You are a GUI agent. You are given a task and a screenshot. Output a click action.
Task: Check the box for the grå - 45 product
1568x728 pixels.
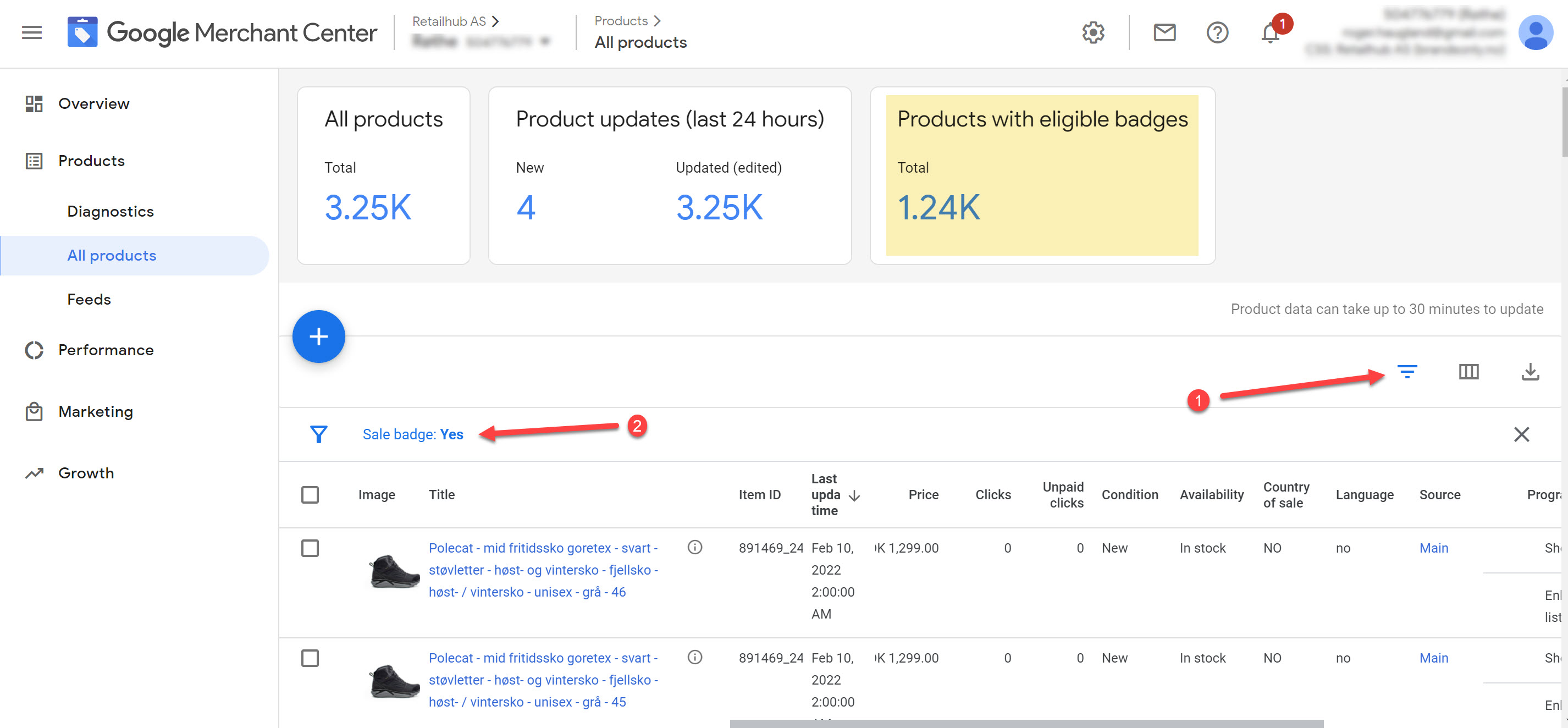click(310, 658)
